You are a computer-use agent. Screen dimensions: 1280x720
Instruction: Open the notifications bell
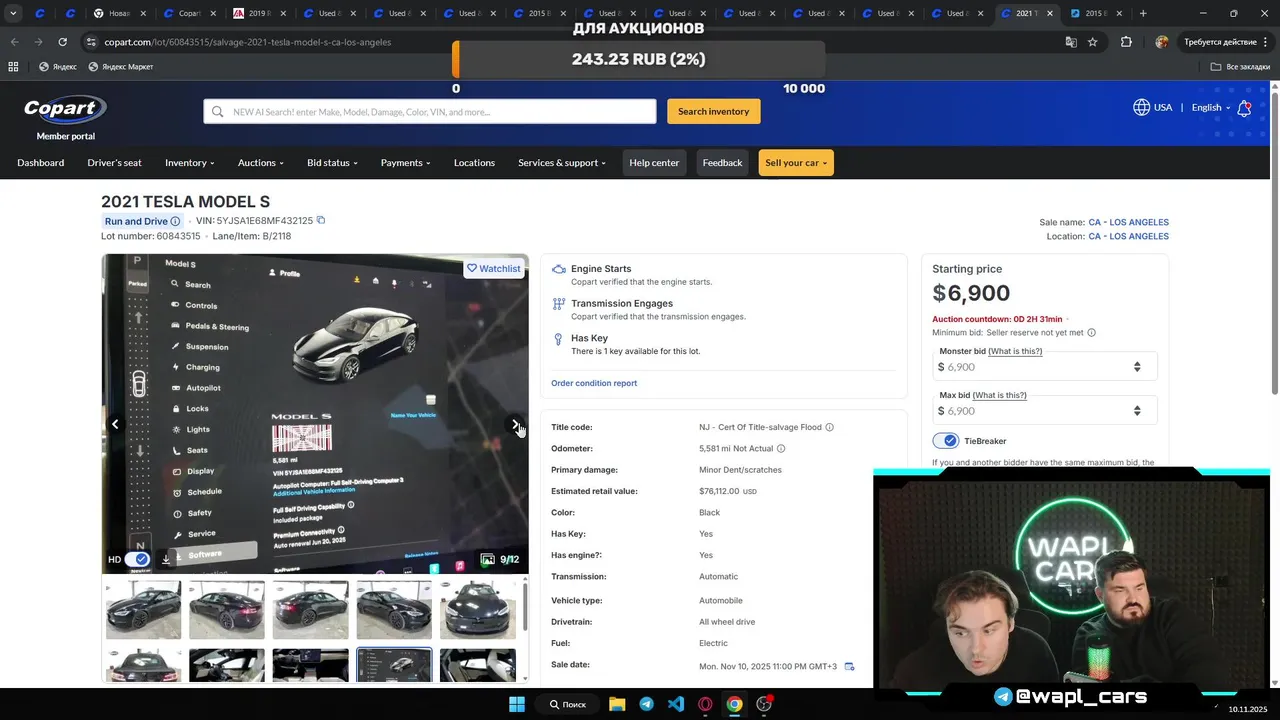[x=1244, y=108]
